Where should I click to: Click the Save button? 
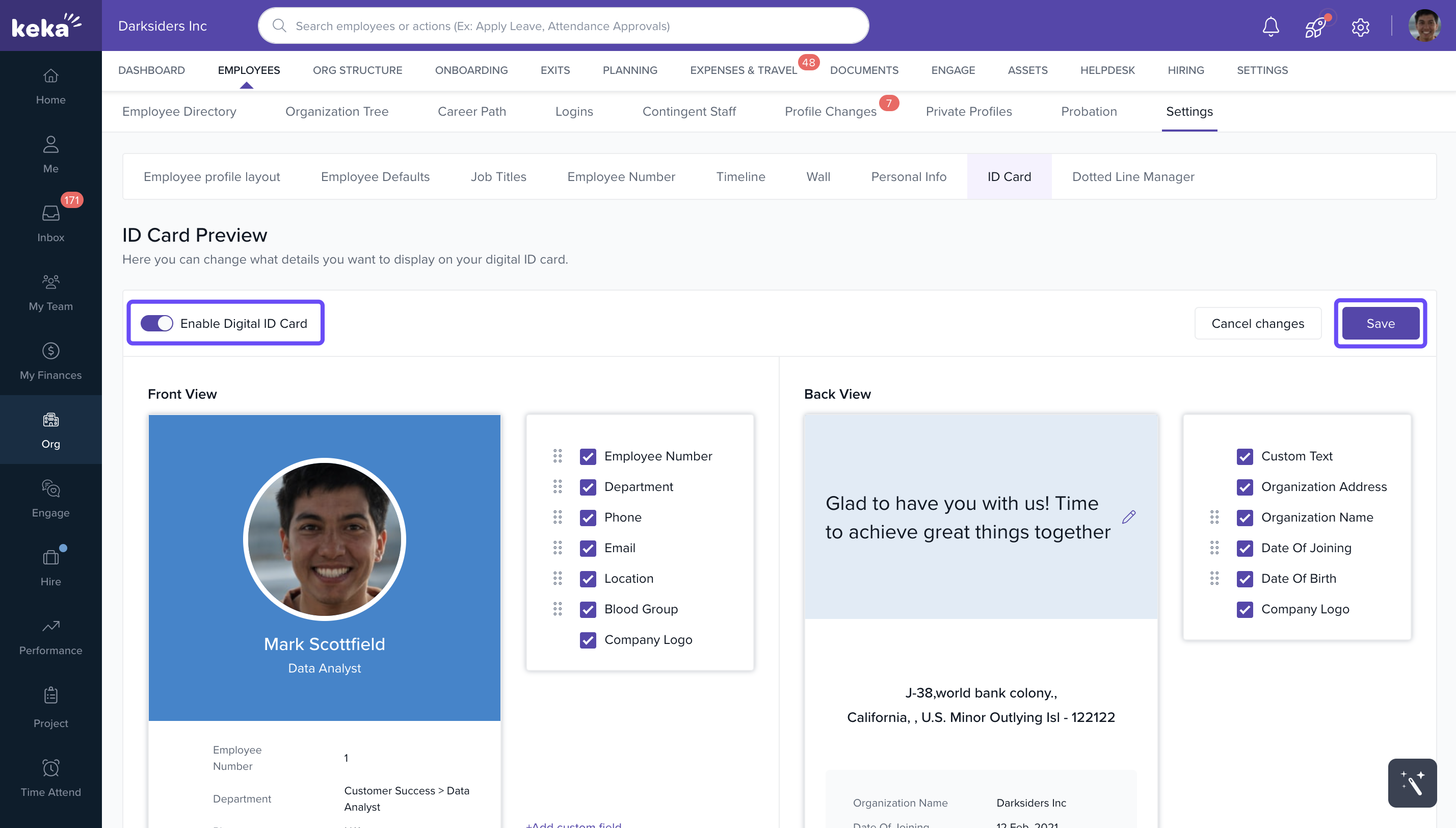click(1380, 323)
